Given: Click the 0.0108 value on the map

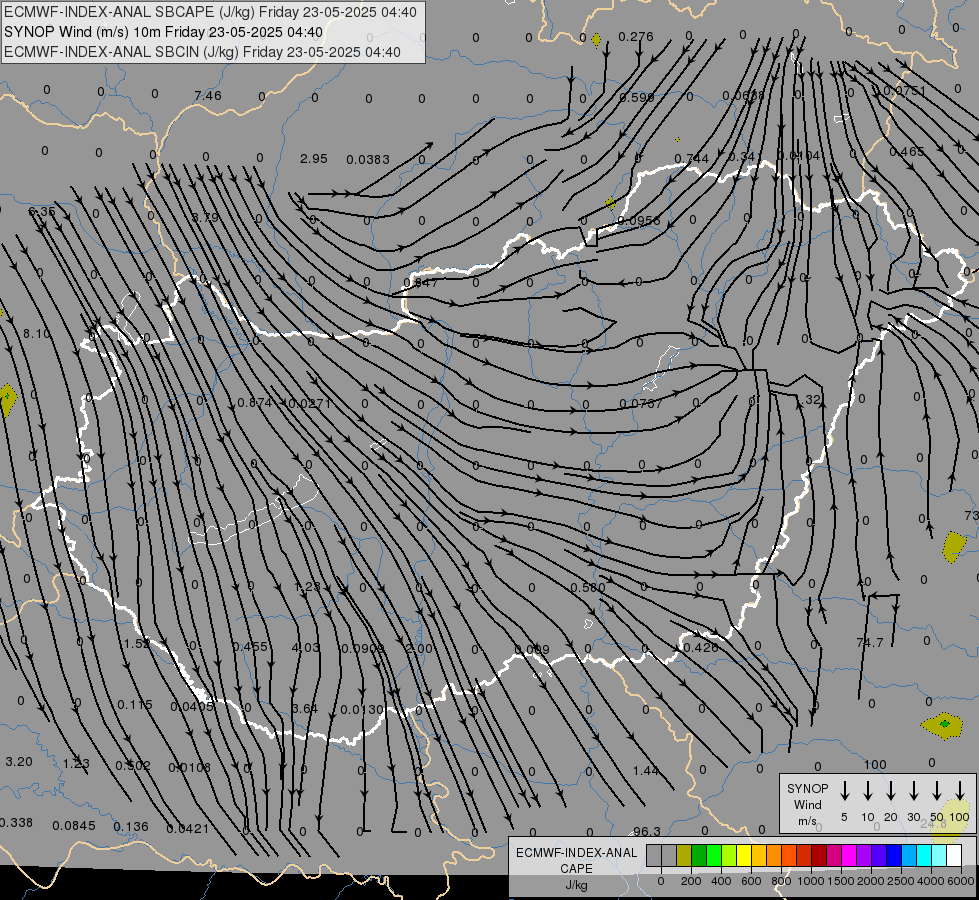Looking at the screenshot, I should click(190, 768).
